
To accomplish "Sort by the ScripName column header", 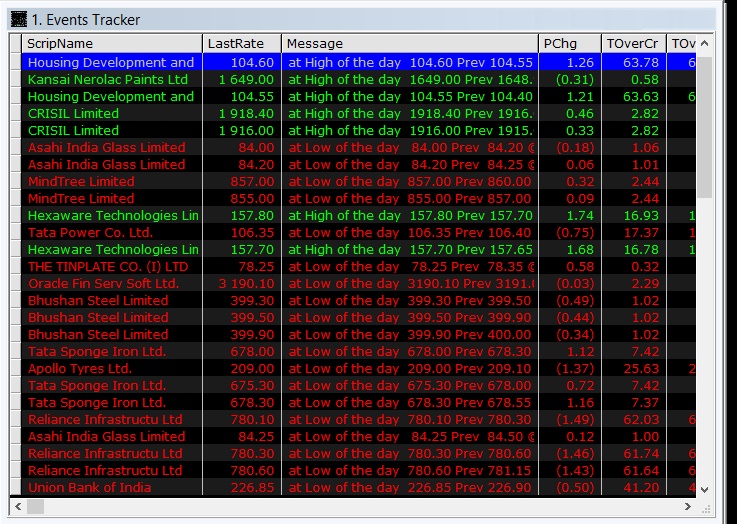I will click(x=112, y=44).
